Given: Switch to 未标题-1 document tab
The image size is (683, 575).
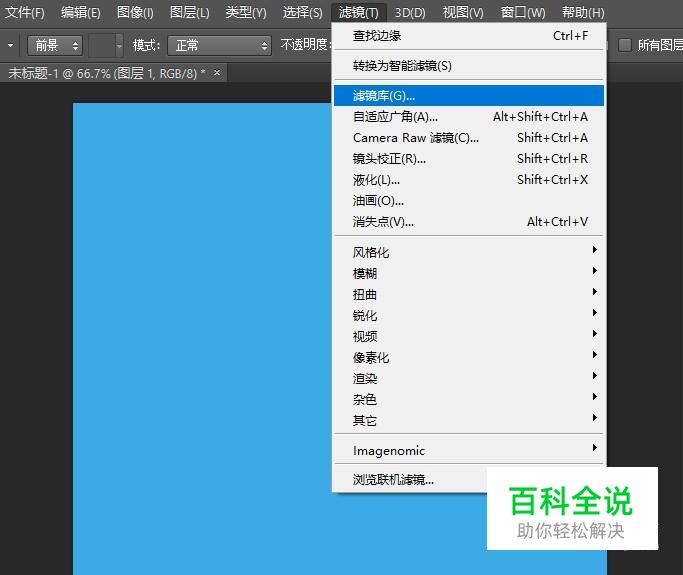Looking at the screenshot, I should pos(107,73).
